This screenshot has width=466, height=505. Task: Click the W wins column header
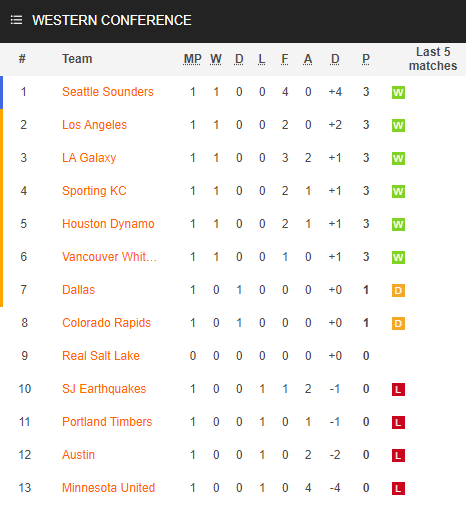tap(216, 59)
